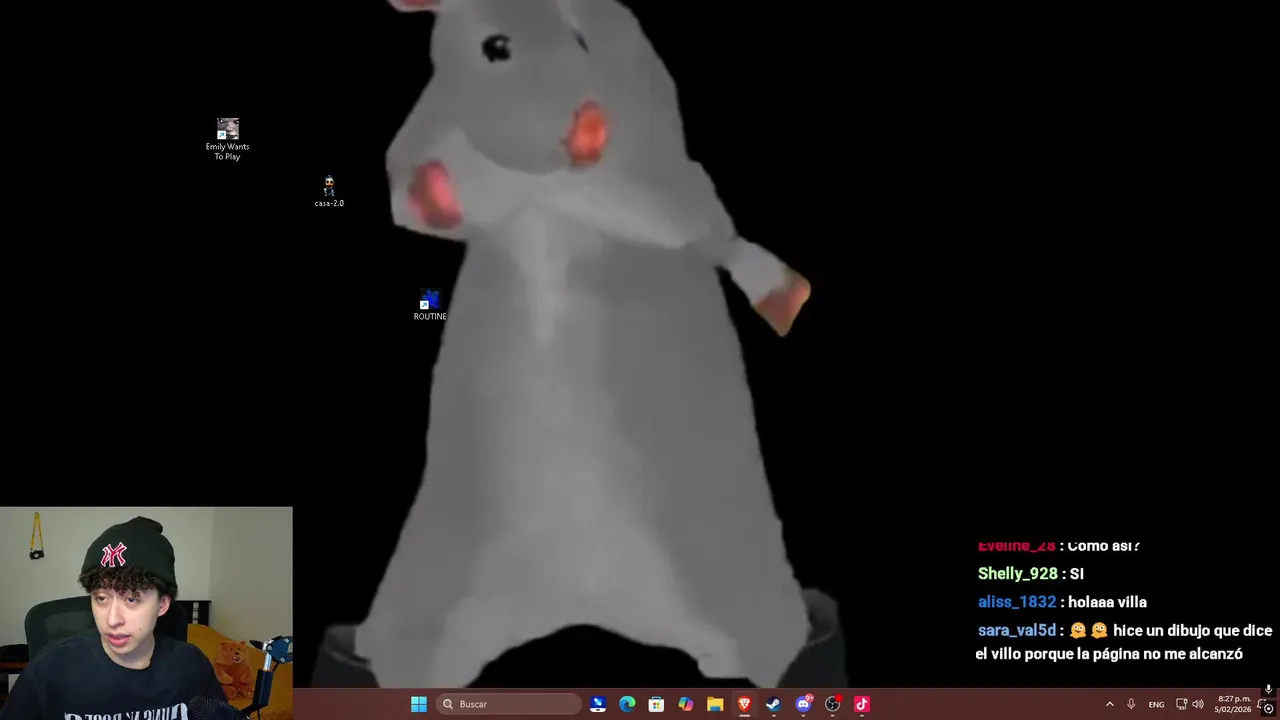Click username Shelly_928 in chat
Screen dimensions: 1280x720
[1017, 574]
